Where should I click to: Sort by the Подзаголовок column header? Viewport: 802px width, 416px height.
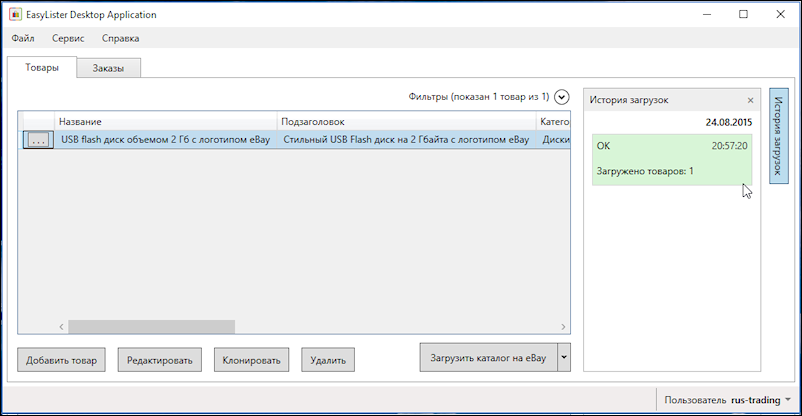coord(407,122)
